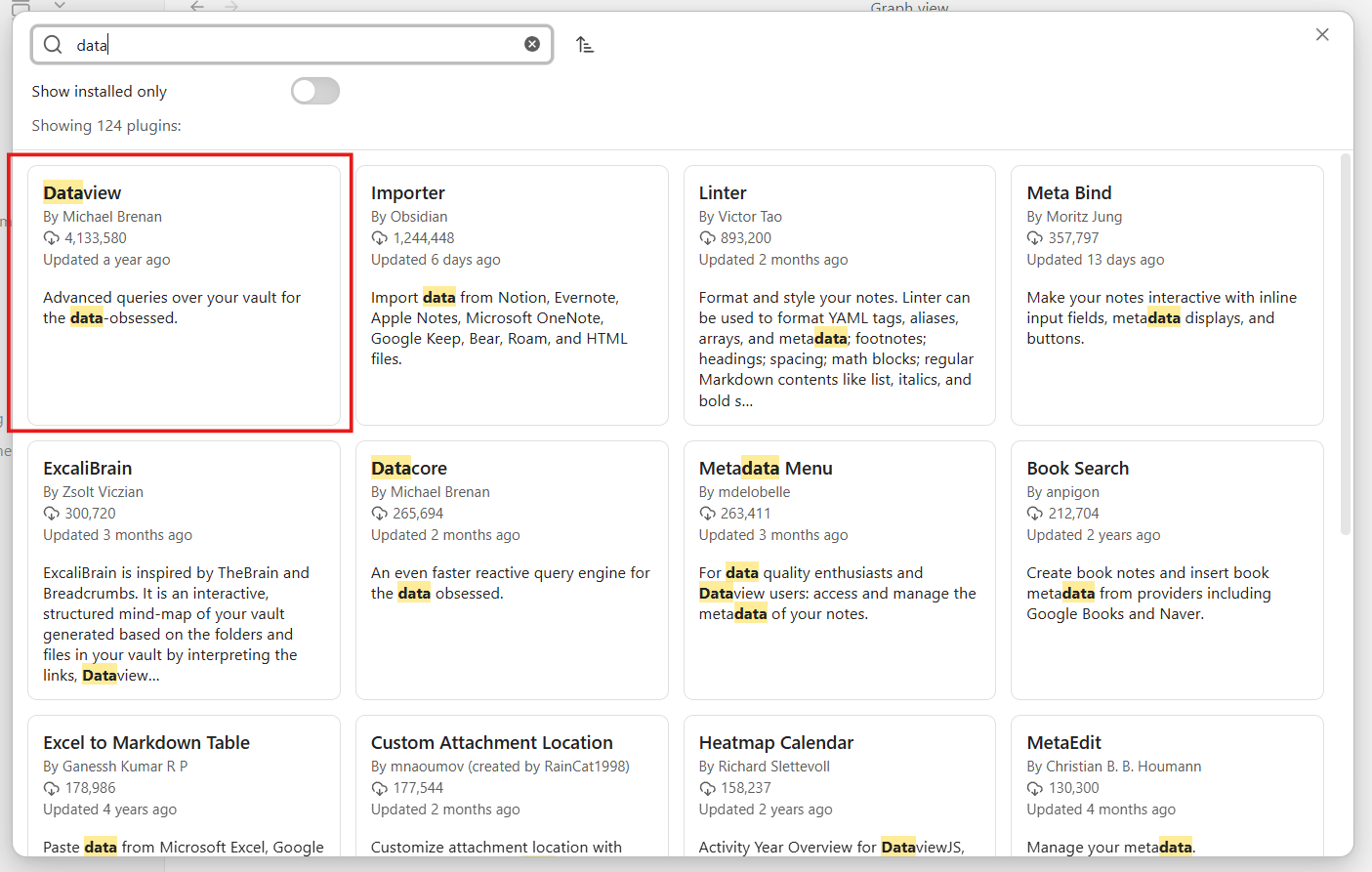Click the Meta Bind description "Make your notes interactive"
The image size is (1372, 872).
[x=1162, y=318]
